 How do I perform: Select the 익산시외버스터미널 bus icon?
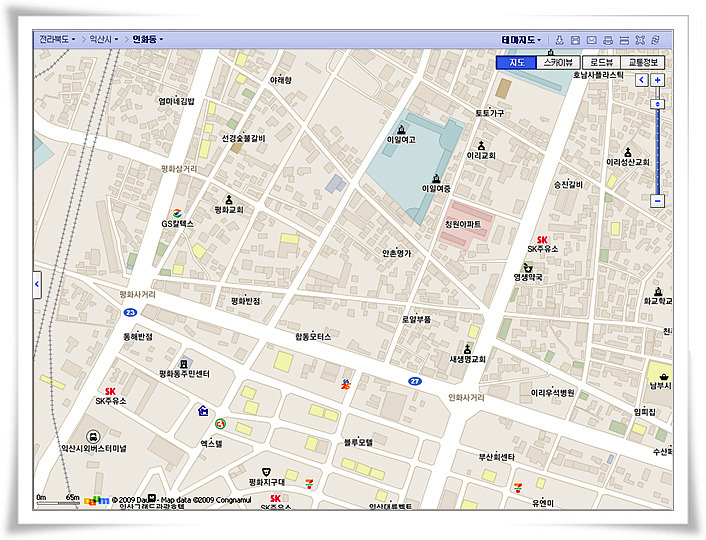tap(93, 436)
